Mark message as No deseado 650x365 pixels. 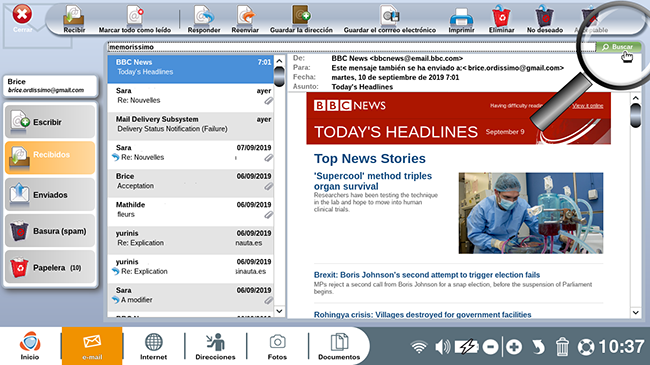(x=545, y=19)
